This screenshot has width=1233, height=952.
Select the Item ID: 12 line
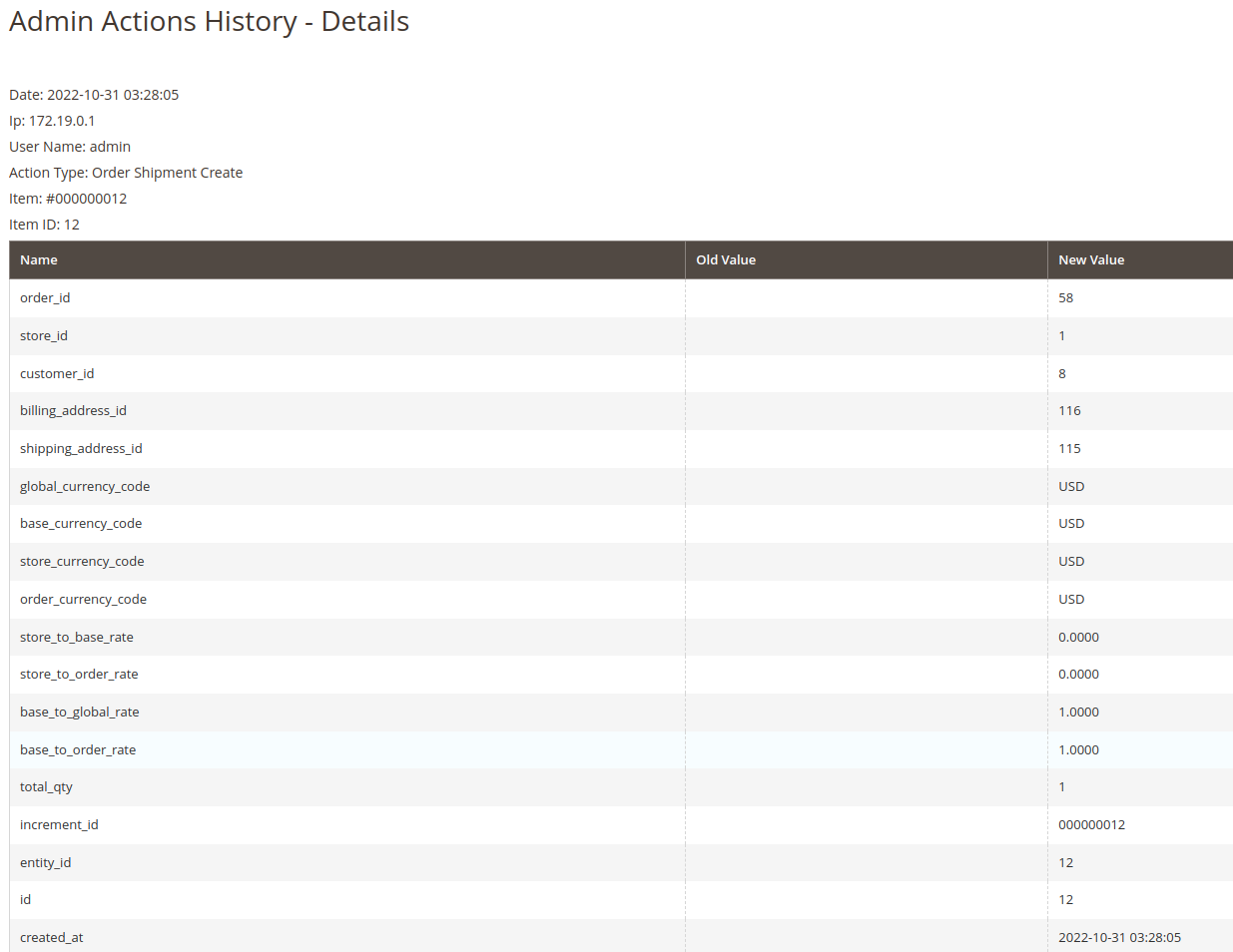[44, 225]
